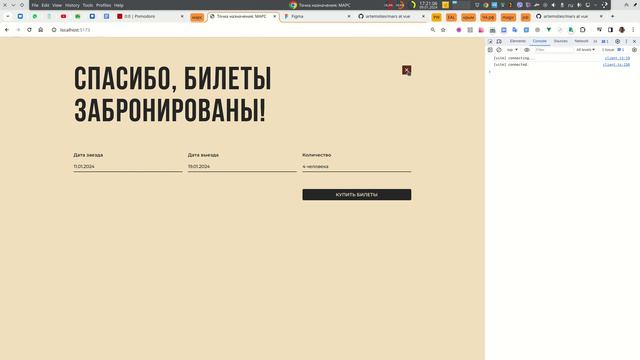Open the system clock showing 17:21

pos(428,5)
